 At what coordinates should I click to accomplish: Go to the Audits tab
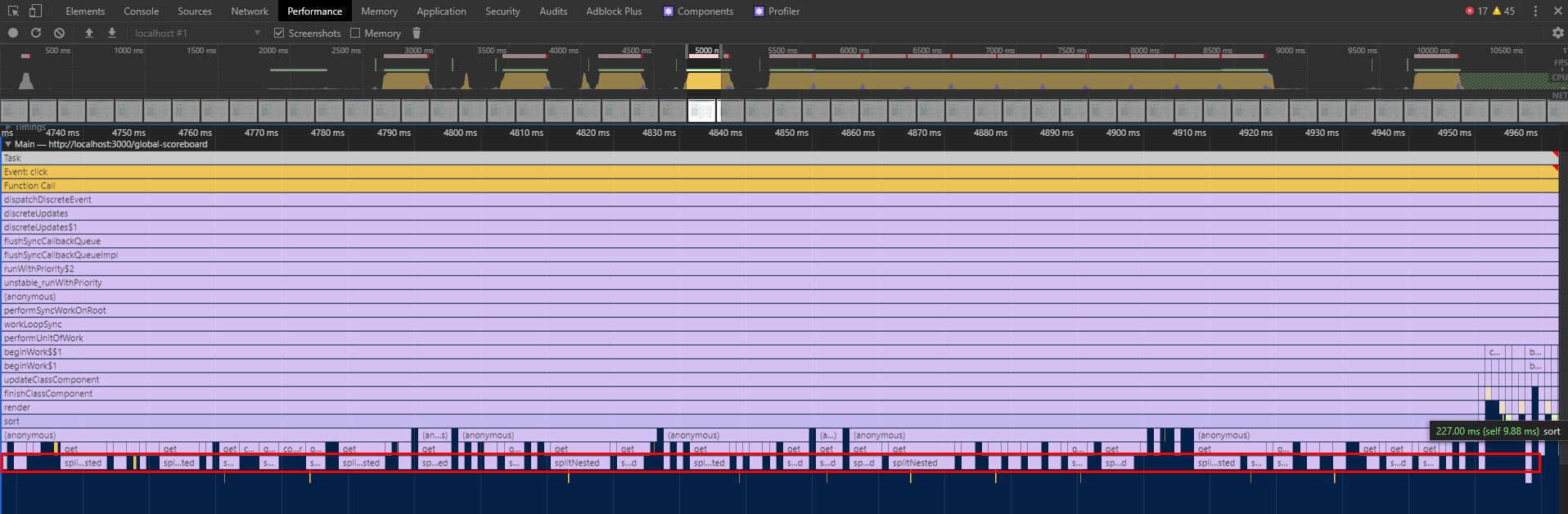pyautogui.click(x=553, y=11)
